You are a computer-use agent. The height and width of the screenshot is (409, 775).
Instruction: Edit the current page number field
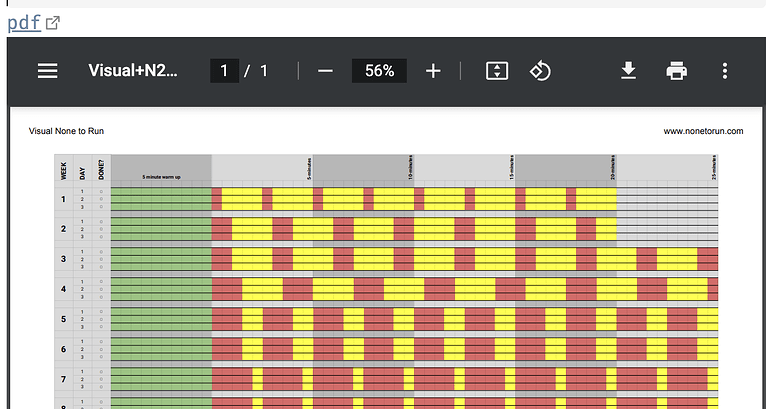click(x=224, y=71)
